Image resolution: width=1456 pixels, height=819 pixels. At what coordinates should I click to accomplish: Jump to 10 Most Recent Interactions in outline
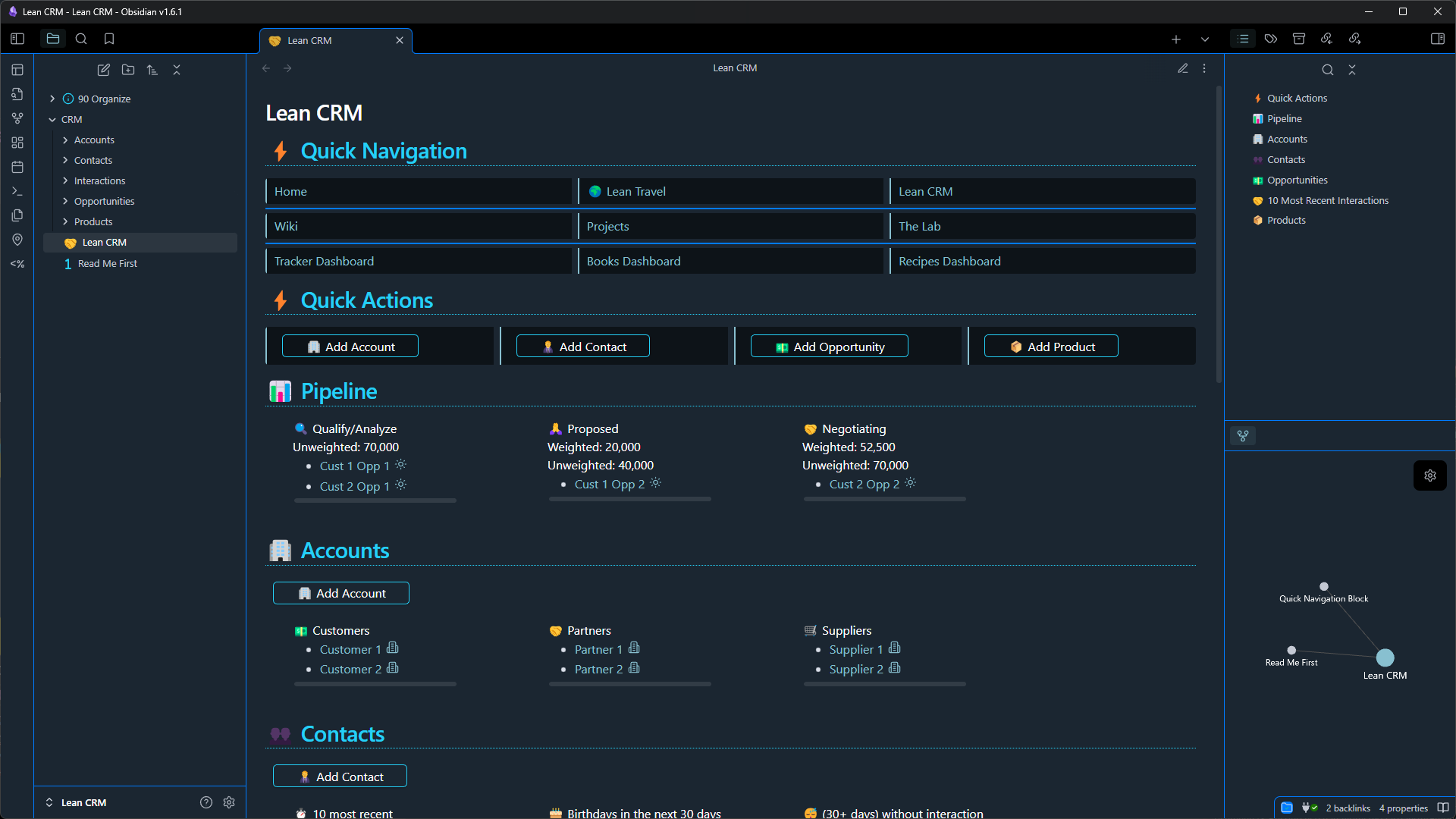pos(1328,201)
